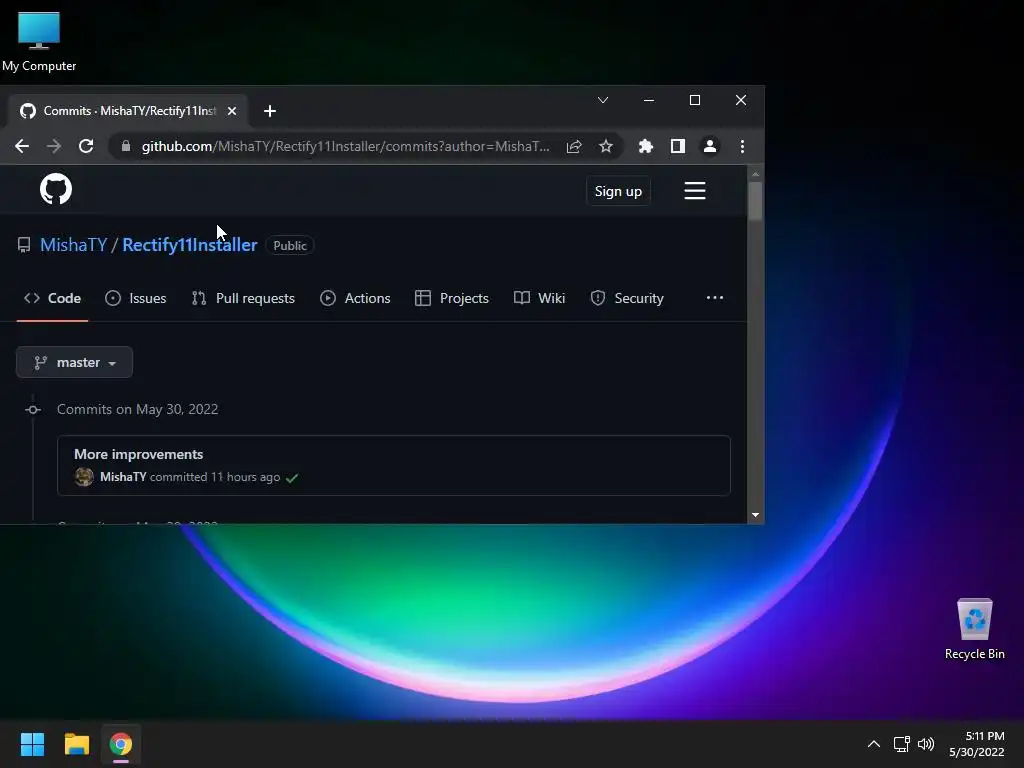Open Chrome profile avatar menu
Viewport: 1024px width, 768px height.
point(710,146)
